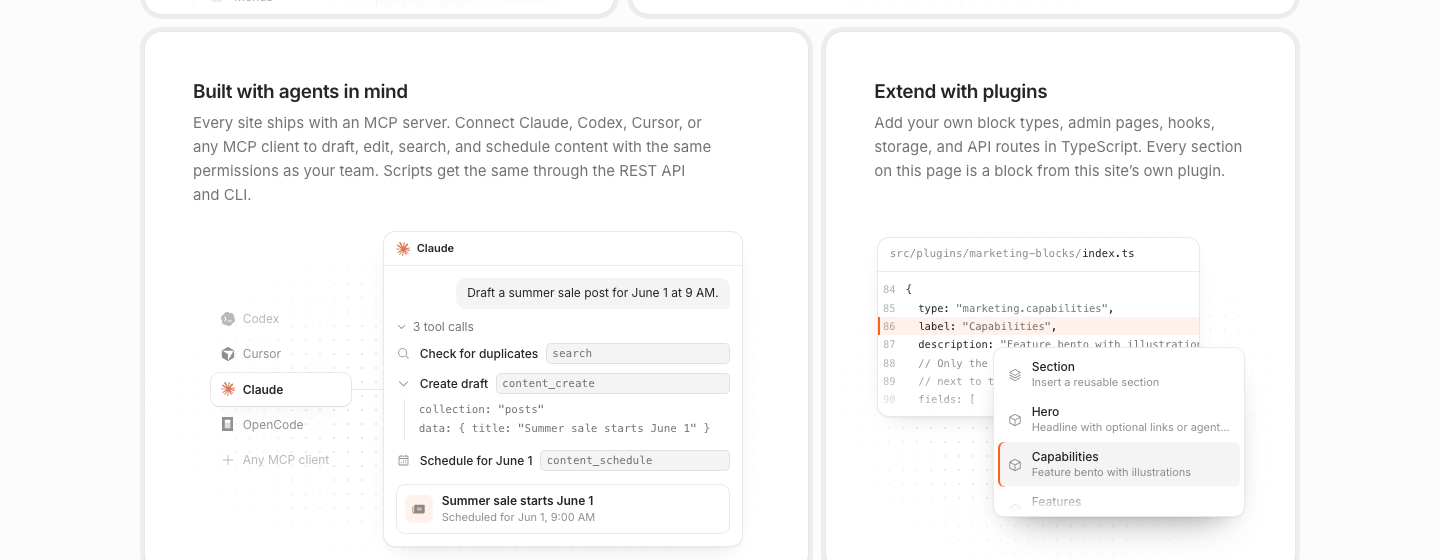1440x560 pixels.
Task: Choose the Section block menu entry
Action: click(1119, 374)
